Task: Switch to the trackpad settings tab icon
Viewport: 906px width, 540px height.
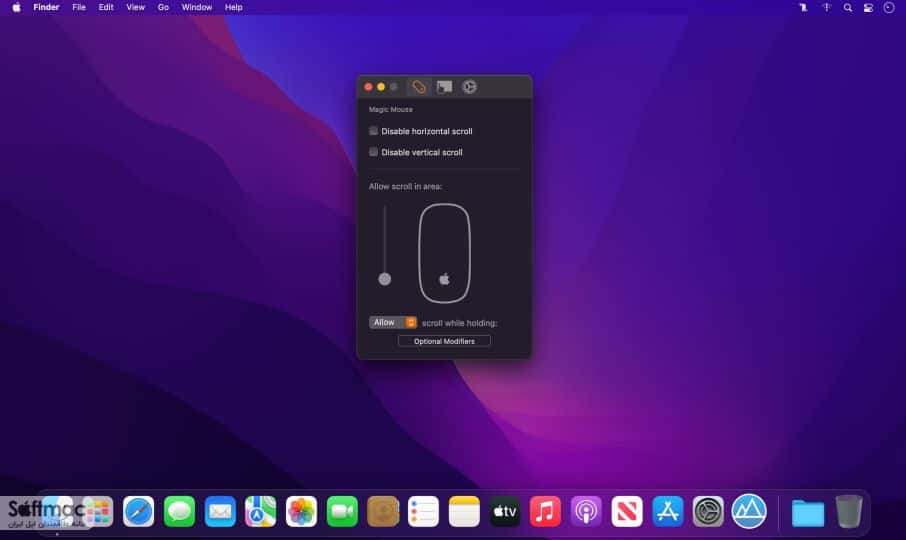Action: [444, 87]
